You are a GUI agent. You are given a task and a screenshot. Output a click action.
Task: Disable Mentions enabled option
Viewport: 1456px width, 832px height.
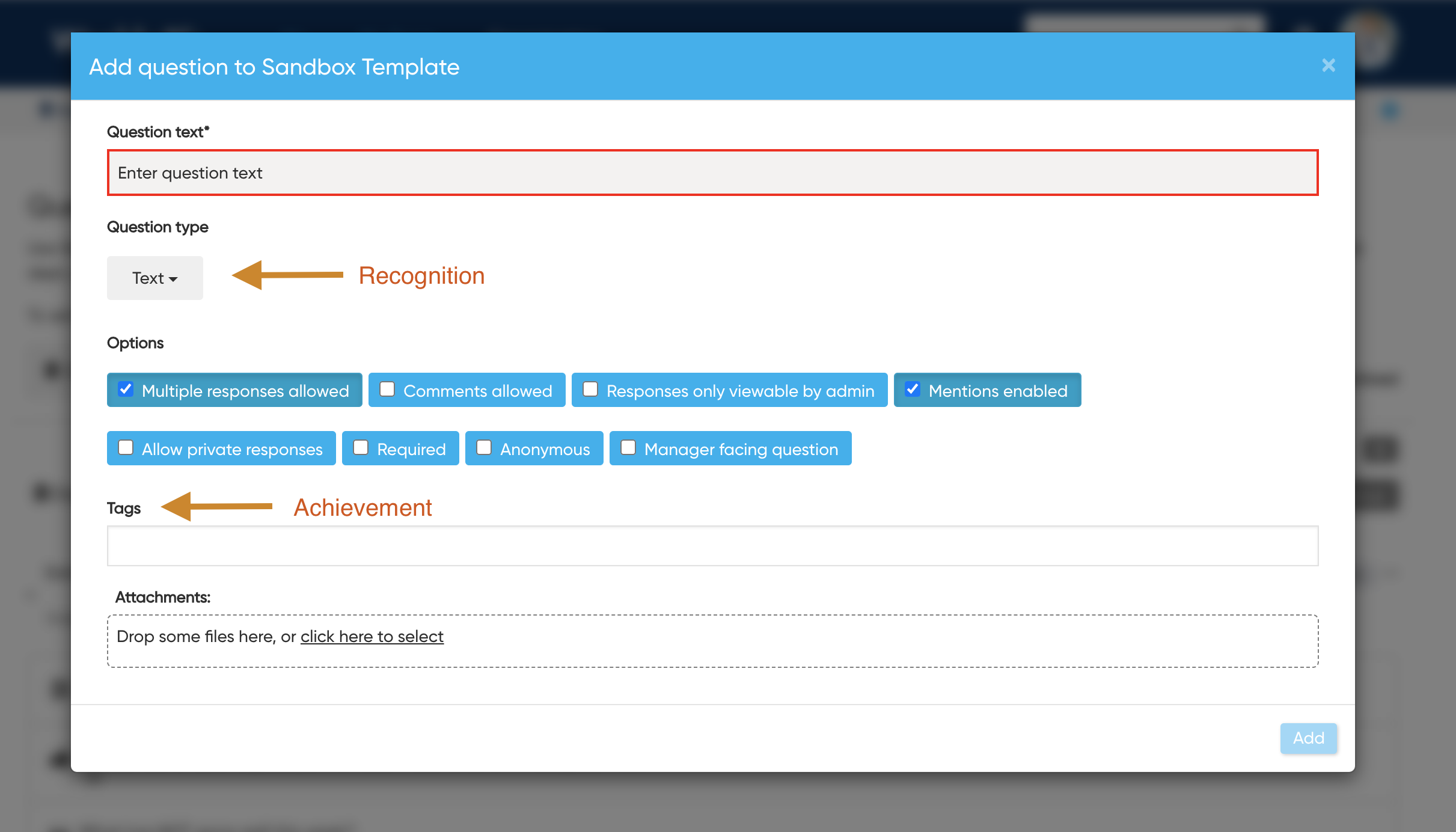tap(913, 389)
